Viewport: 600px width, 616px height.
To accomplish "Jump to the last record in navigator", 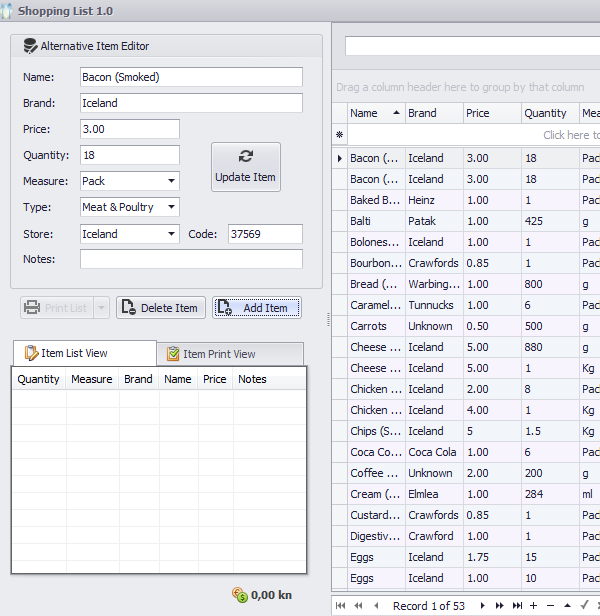I will 517,605.
